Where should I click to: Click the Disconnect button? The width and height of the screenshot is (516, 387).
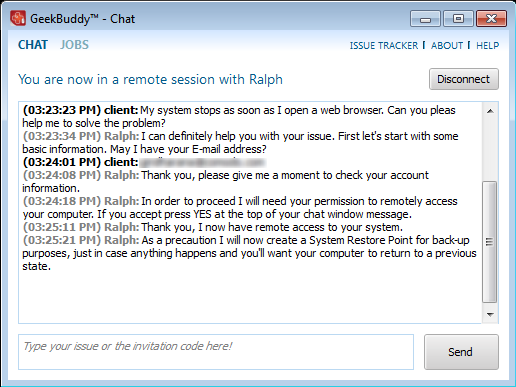coord(464,79)
